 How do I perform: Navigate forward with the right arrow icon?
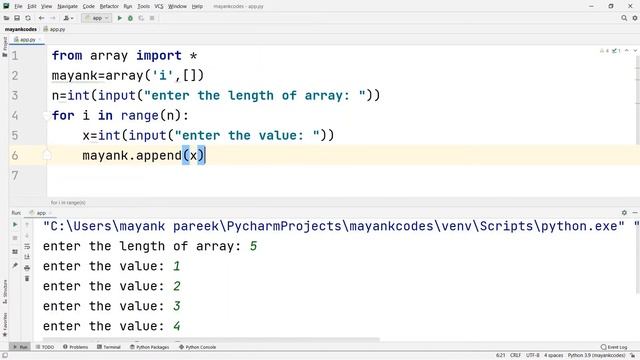53,18
